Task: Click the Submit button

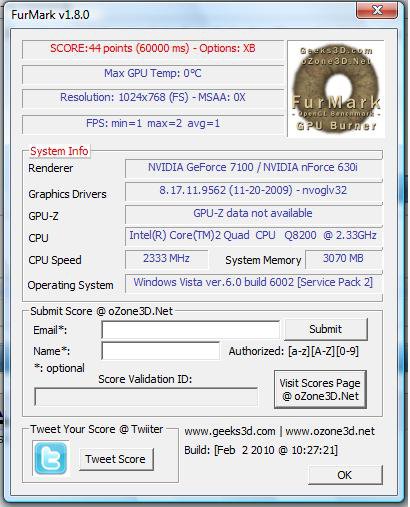Action: coord(326,329)
